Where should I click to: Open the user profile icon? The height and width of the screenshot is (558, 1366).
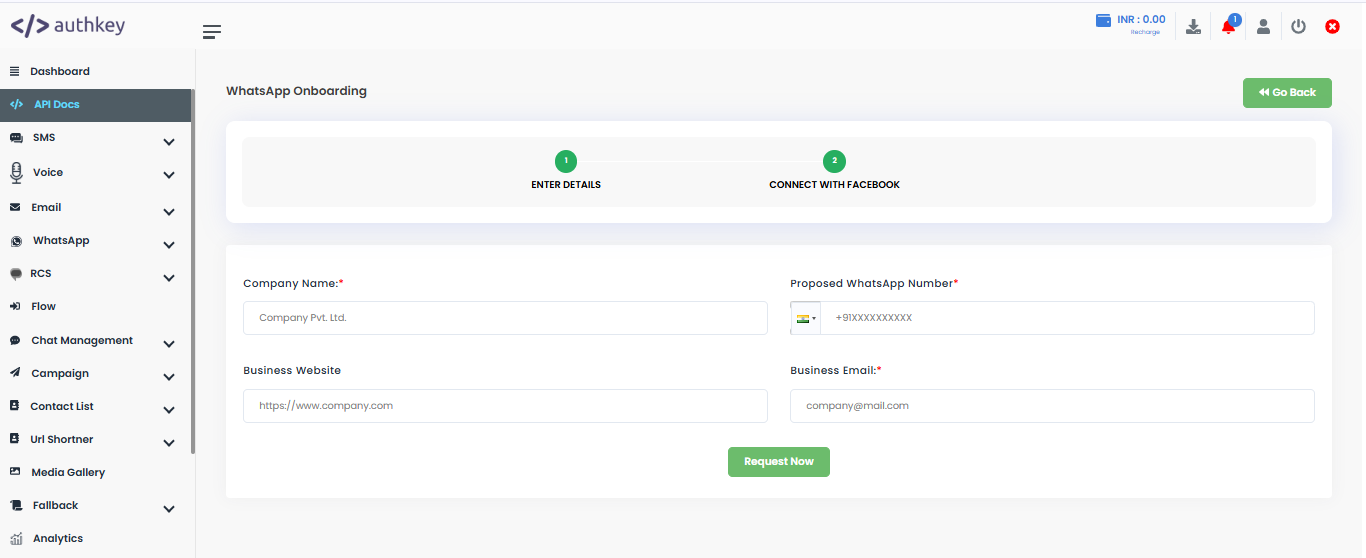coord(1263,27)
